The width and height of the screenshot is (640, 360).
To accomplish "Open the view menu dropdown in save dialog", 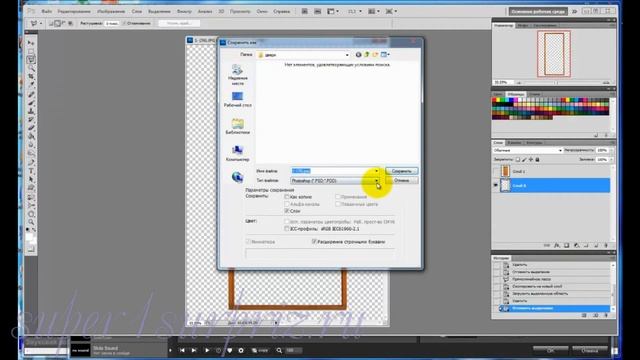I will tap(389, 55).
